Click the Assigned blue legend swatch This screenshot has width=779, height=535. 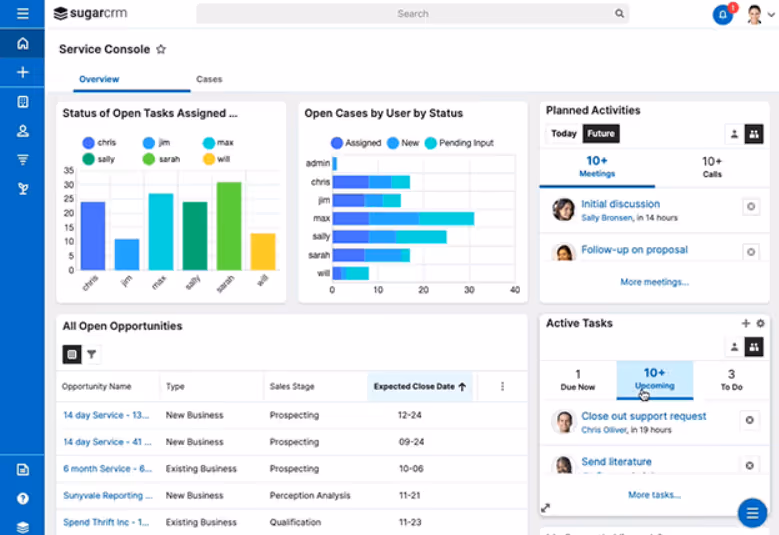click(337, 143)
